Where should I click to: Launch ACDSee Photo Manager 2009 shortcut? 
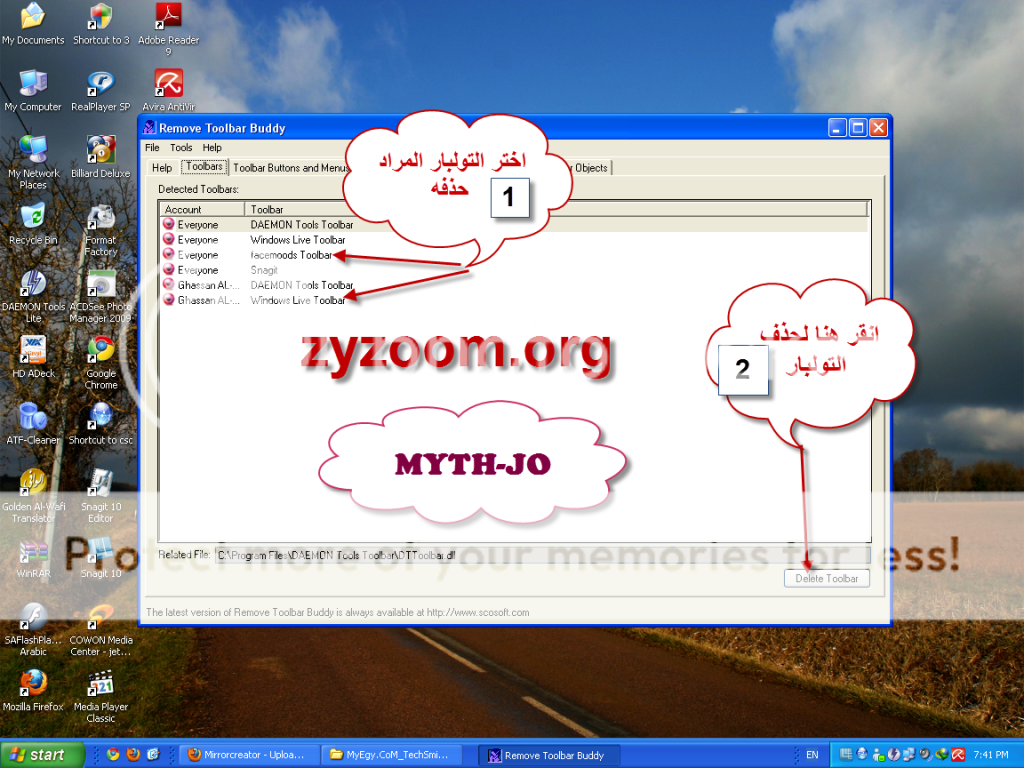101,297
